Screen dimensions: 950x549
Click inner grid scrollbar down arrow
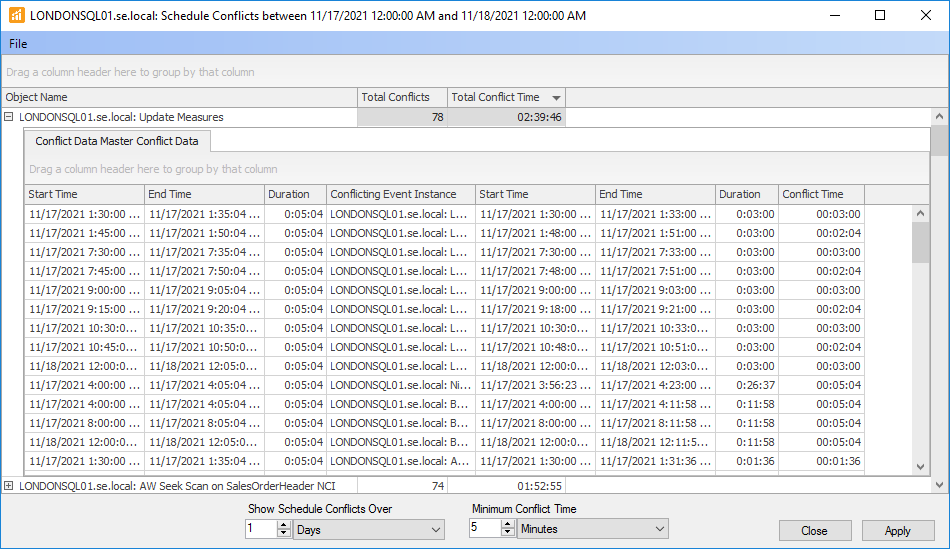(x=920, y=466)
